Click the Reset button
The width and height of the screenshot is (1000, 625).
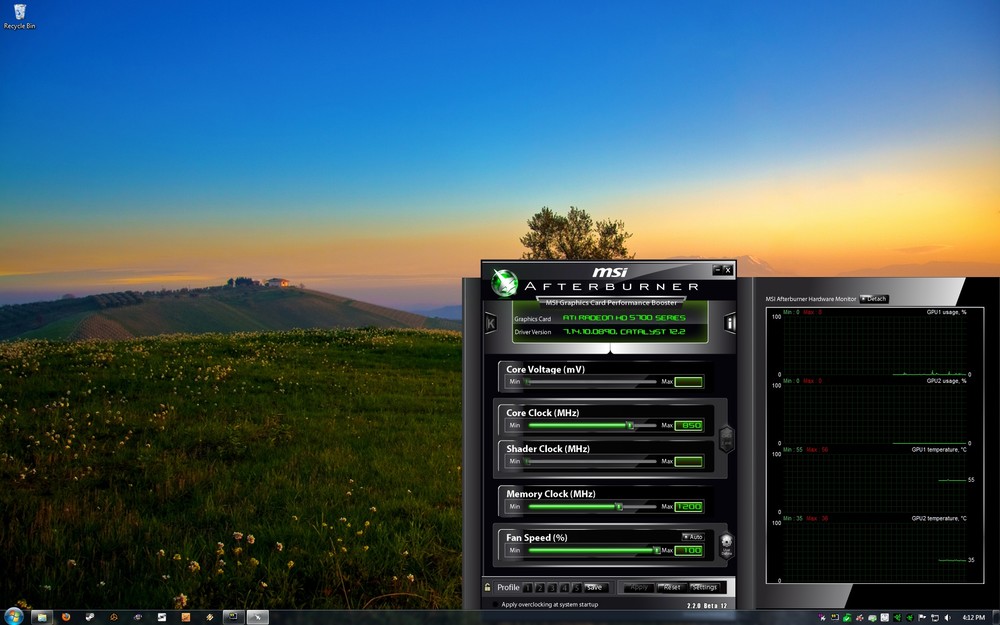tap(672, 587)
